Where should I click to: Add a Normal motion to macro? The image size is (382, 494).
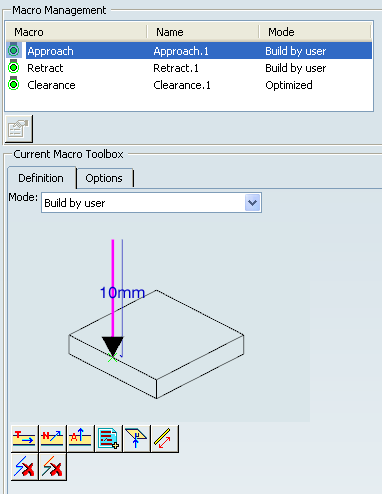point(53,439)
